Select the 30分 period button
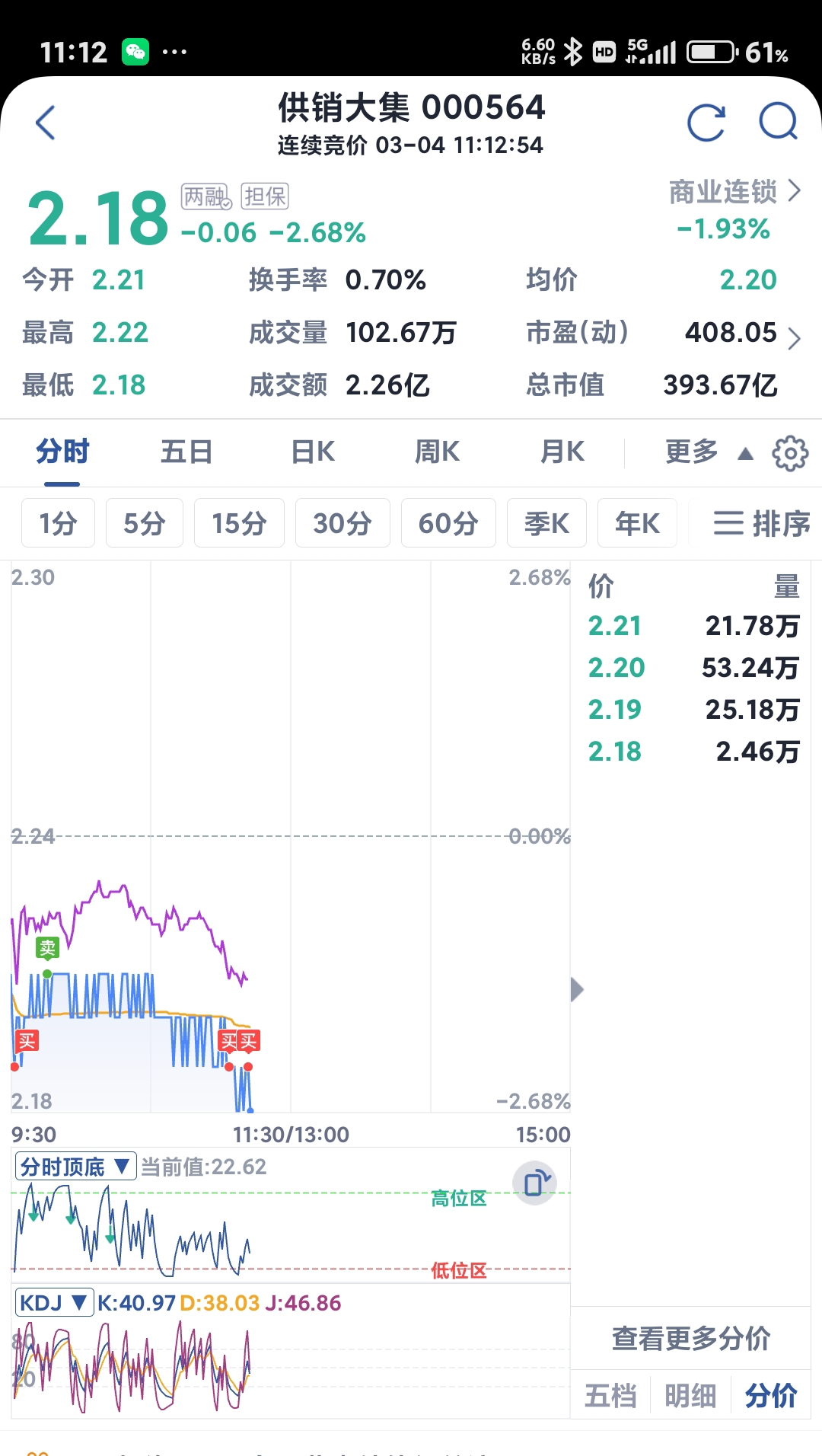This screenshot has height=1456, width=822. tap(342, 523)
